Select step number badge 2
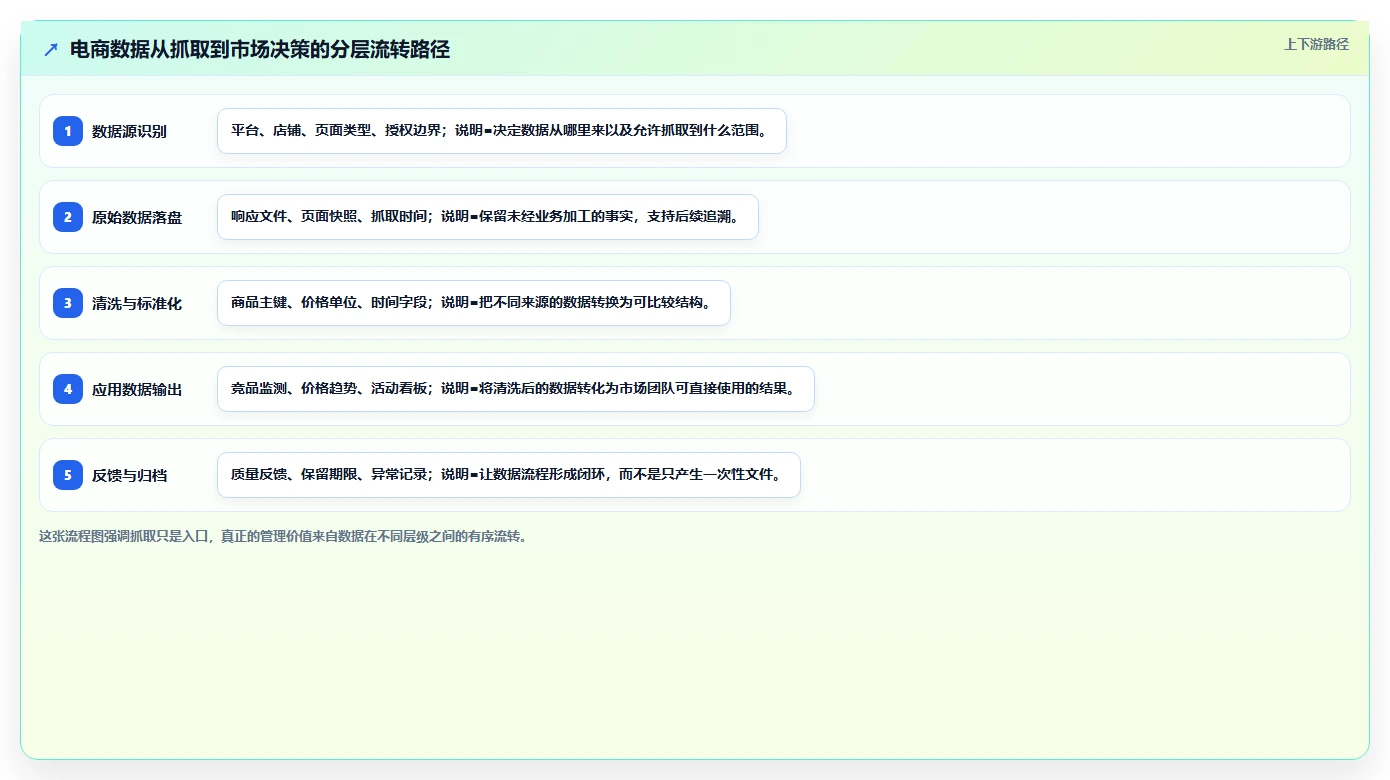The height and width of the screenshot is (780, 1390). pyautogui.click(x=68, y=217)
